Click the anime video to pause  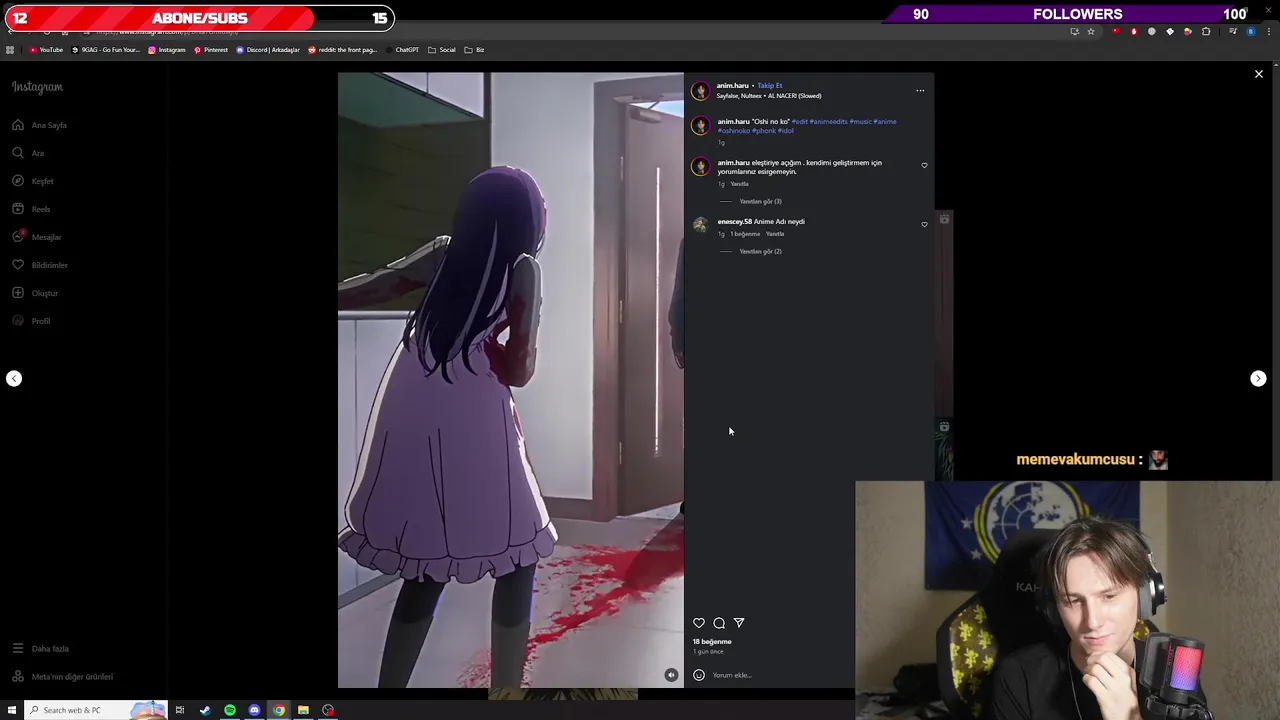pos(511,380)
